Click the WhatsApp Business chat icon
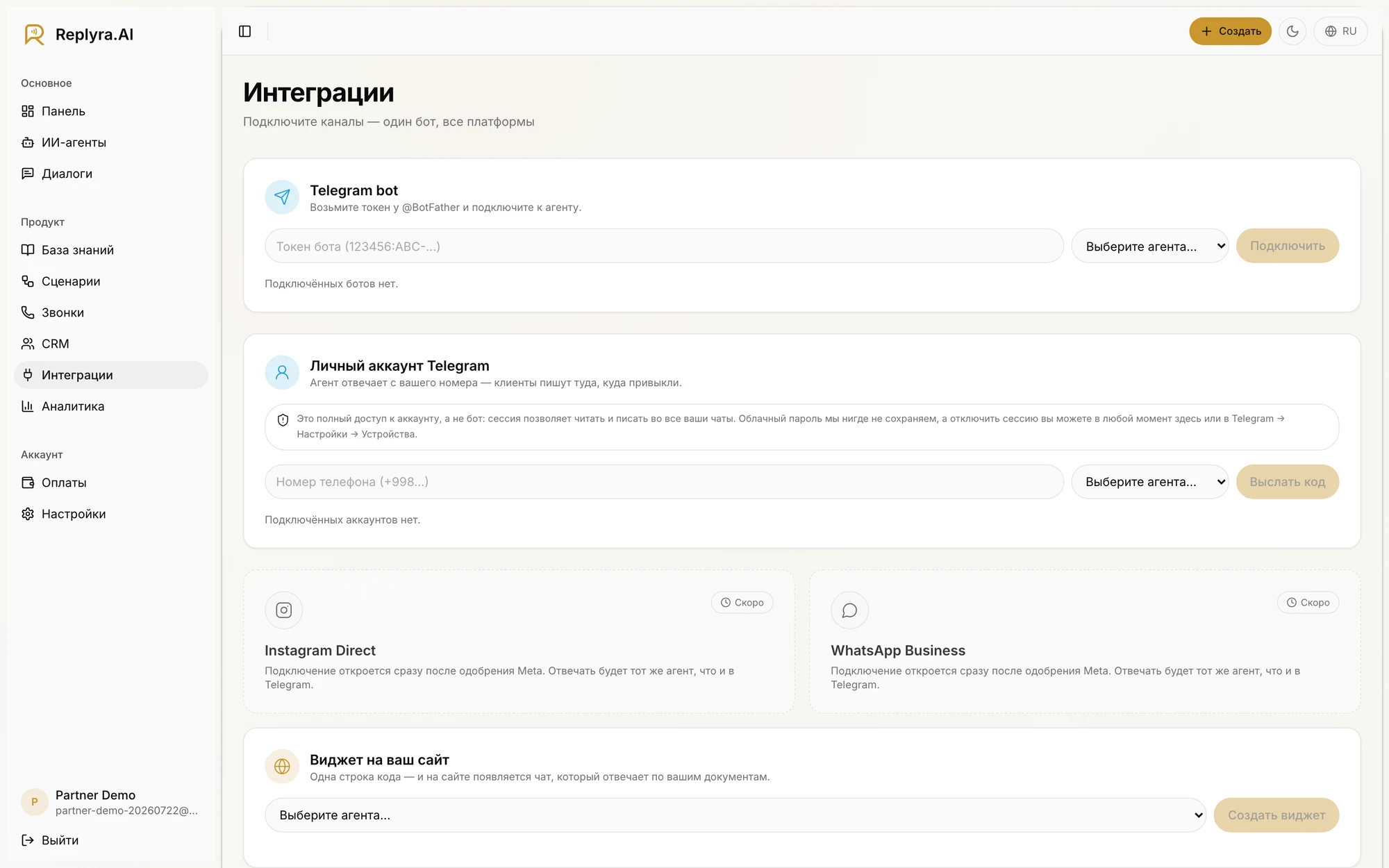 tap(849, 610)
